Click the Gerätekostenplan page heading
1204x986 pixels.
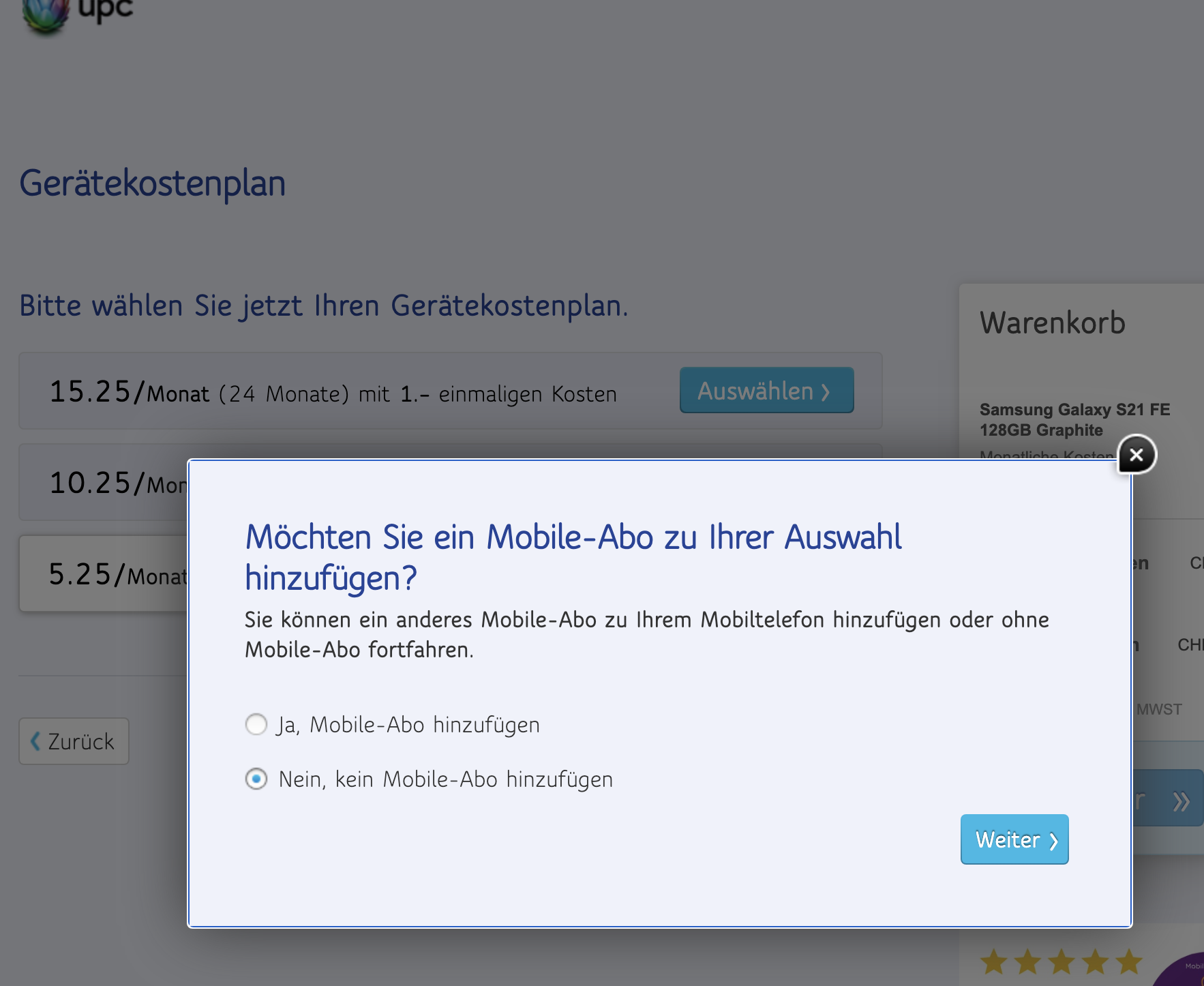pyautogui.click(x=152, y=184)
